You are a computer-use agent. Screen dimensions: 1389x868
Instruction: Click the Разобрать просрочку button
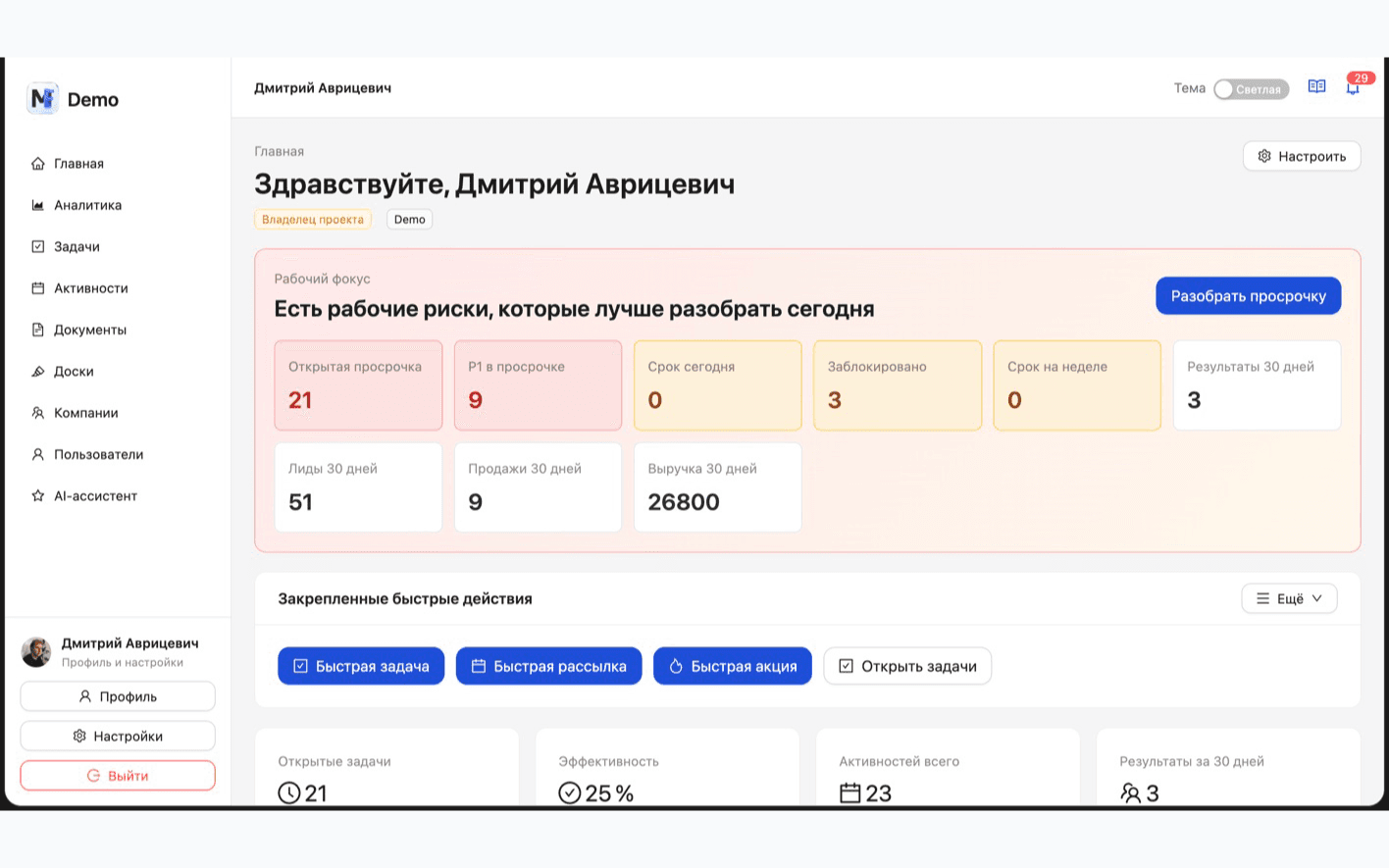(1248, 296)
